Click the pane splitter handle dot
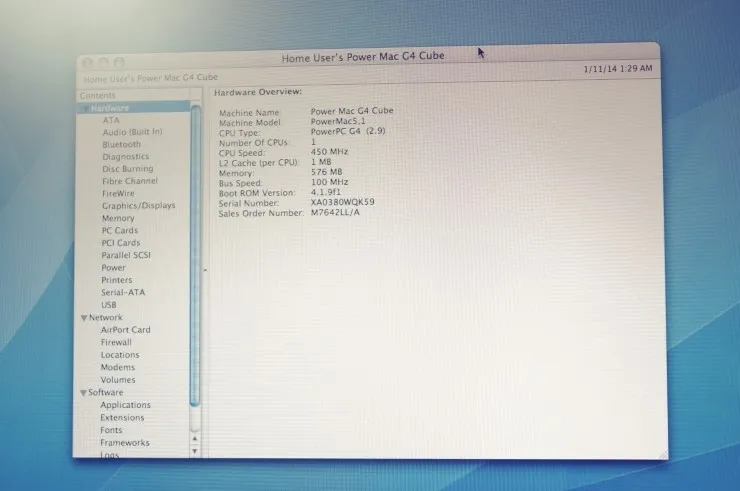 point(205,271)
